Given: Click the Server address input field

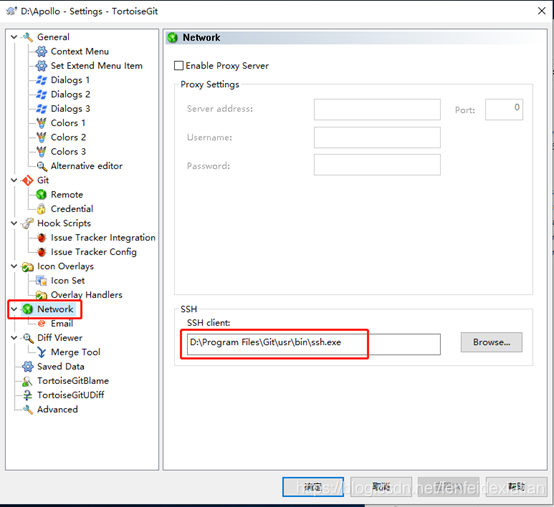Looking at the screenshot, I should (x=377, y=110).
